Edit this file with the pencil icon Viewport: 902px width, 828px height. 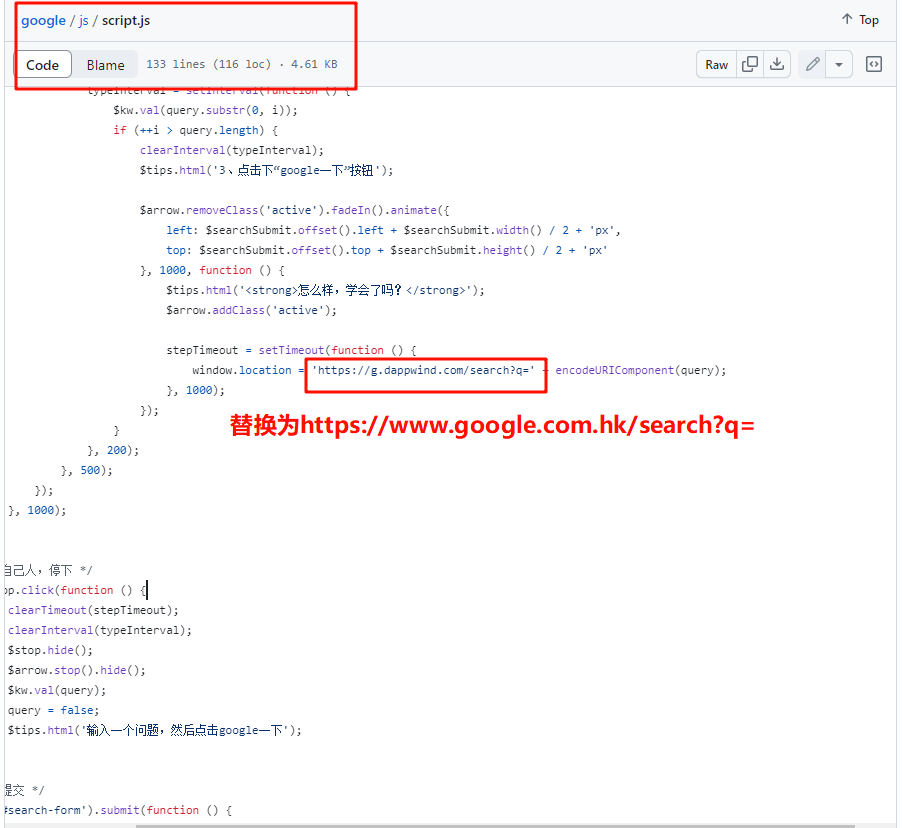point(812,64)
